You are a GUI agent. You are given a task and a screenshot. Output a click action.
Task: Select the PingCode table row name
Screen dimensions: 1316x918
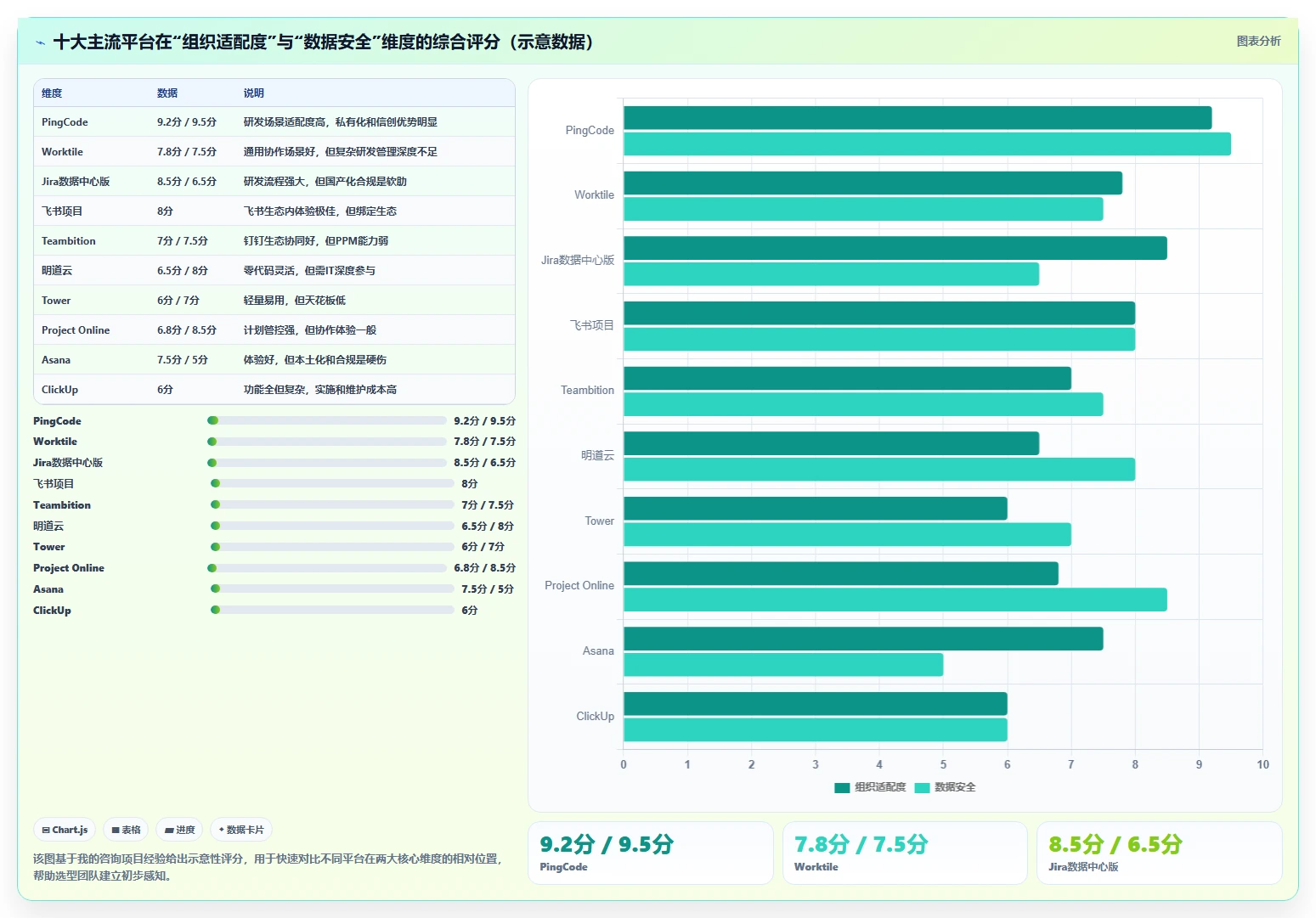(65, 122)
